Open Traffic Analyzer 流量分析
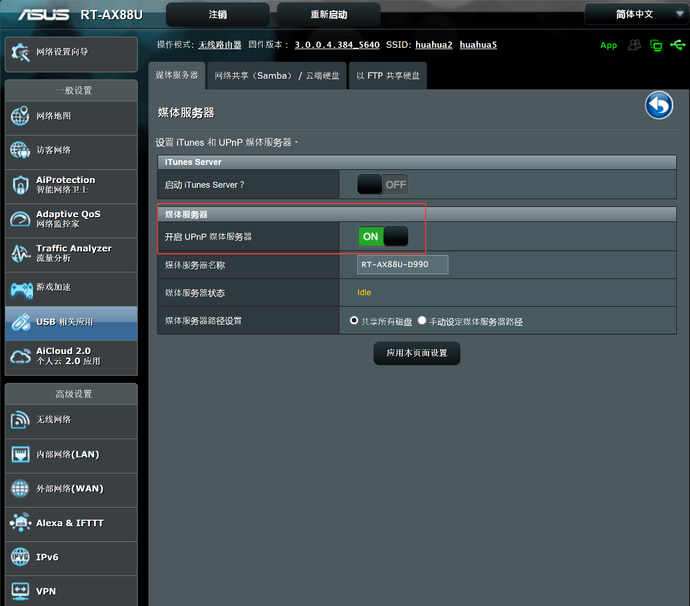Screen dimensions: 690x606 70,253
